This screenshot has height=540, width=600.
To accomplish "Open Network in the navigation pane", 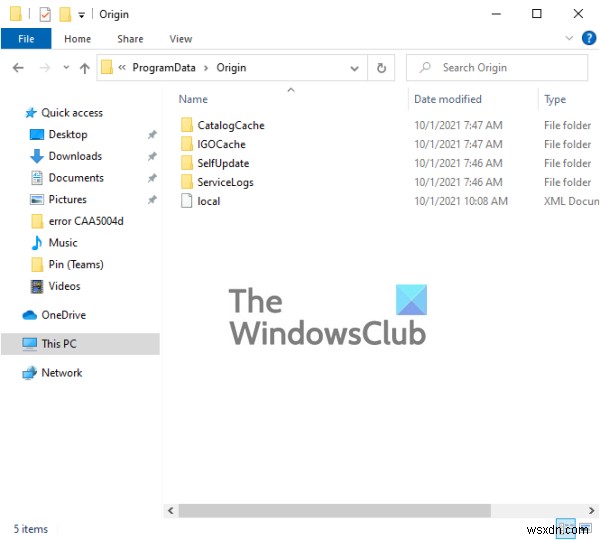I will 62,373.
